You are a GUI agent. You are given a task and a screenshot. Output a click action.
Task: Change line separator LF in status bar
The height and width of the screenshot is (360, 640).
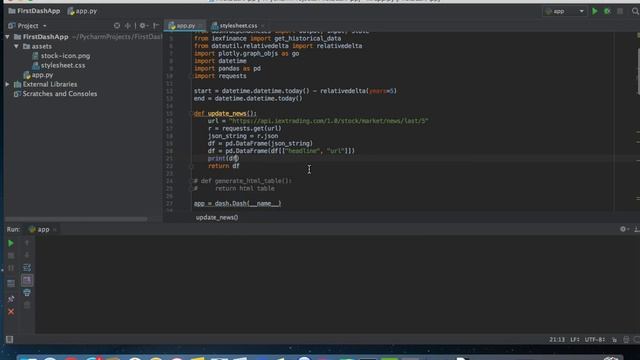575,340
